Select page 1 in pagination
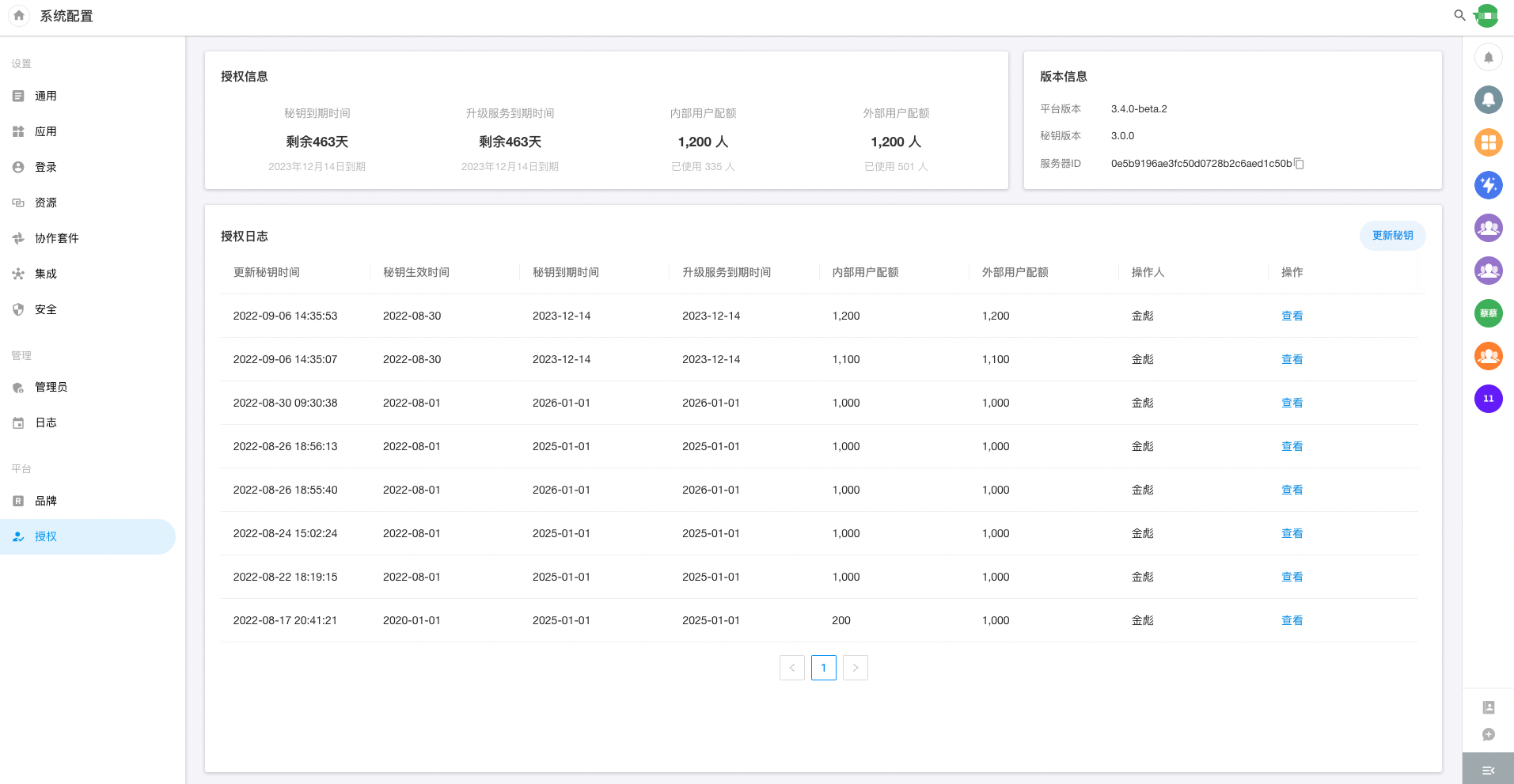1514x784 pixels. [x=823, y=668]
